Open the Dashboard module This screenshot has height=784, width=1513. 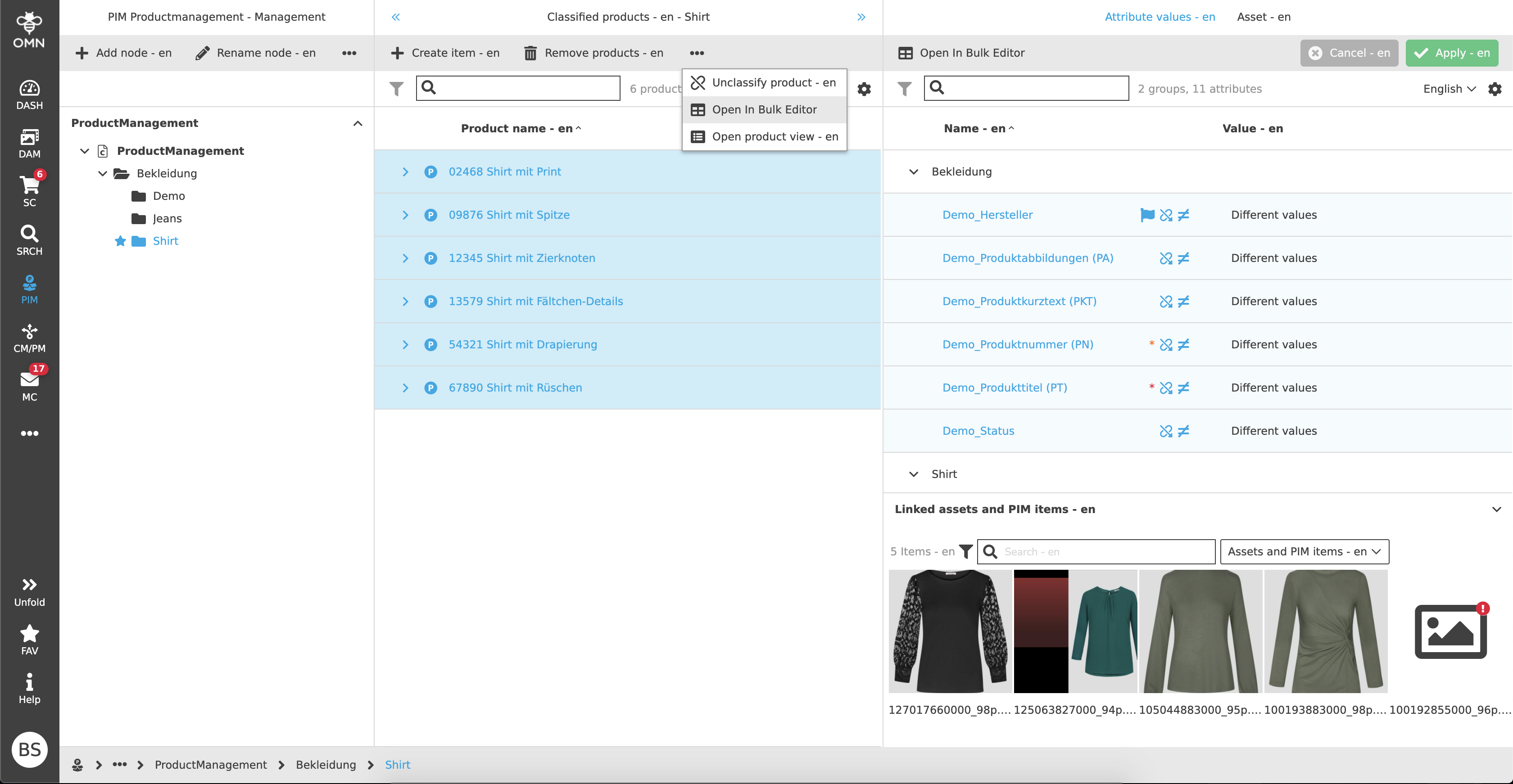[x=29, y=93]
